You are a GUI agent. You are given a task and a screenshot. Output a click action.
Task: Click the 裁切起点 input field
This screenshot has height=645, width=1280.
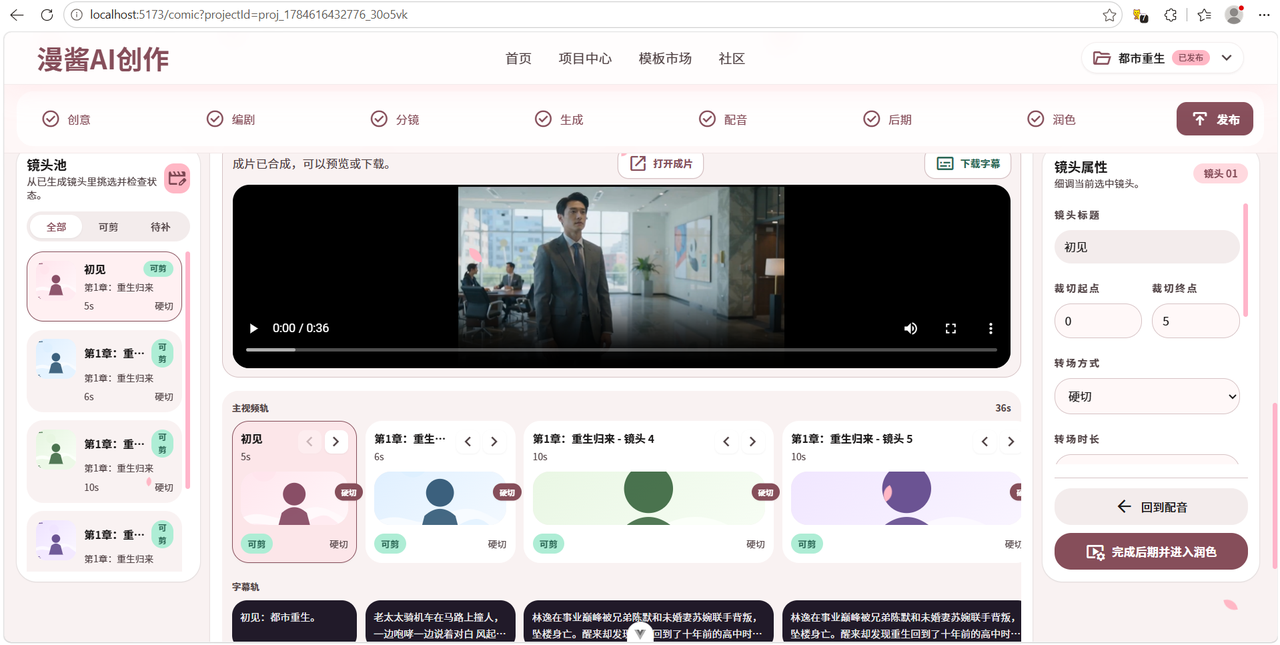click(1098, 321)
